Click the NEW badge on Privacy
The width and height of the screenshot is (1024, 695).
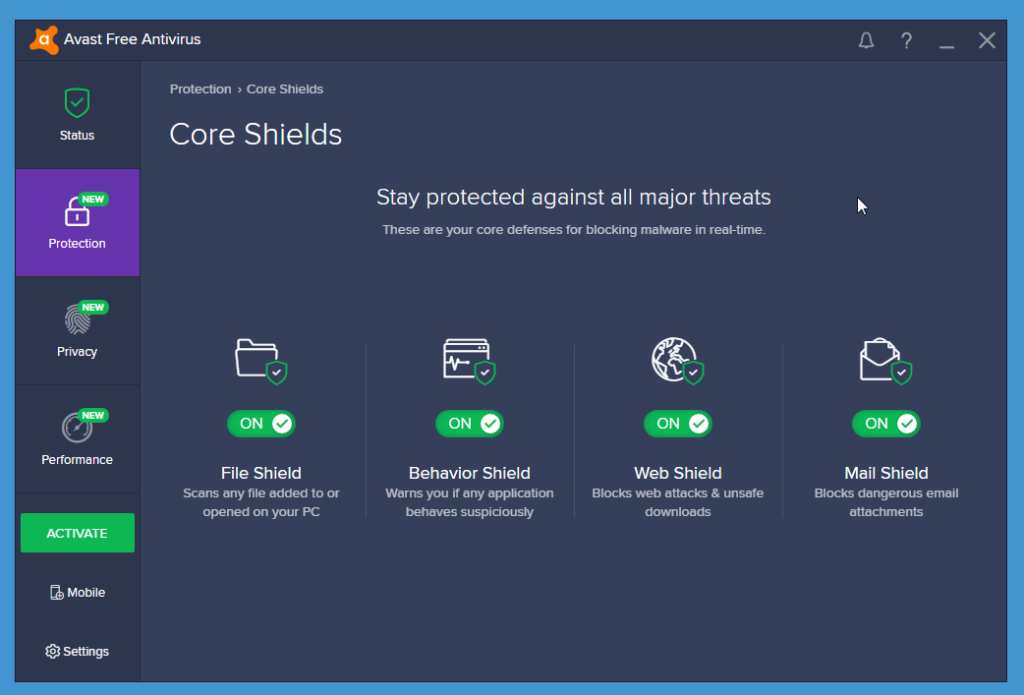(x=93, y=308)
